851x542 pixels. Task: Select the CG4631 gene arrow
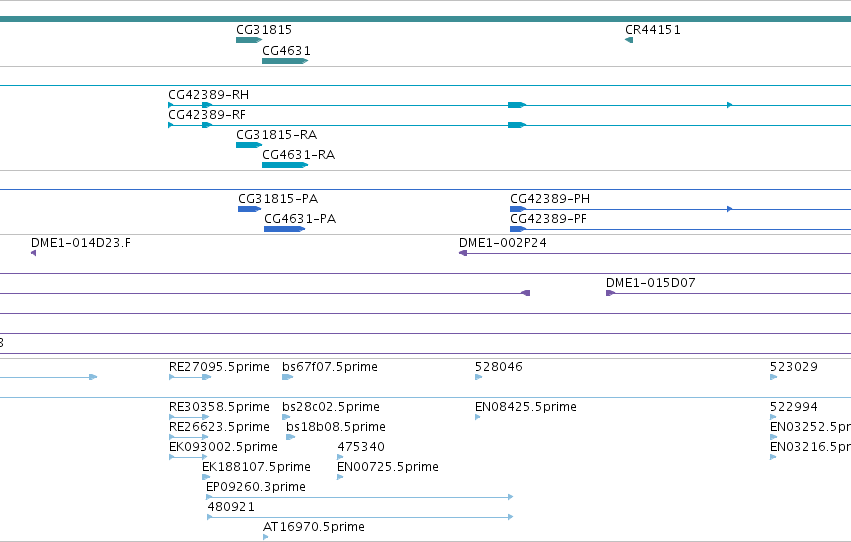(285, 61)
